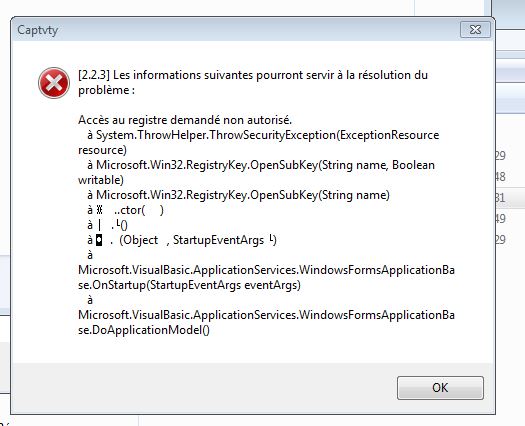
Task: Click the black square glyph in stack trace
Action: pos(99,240)
